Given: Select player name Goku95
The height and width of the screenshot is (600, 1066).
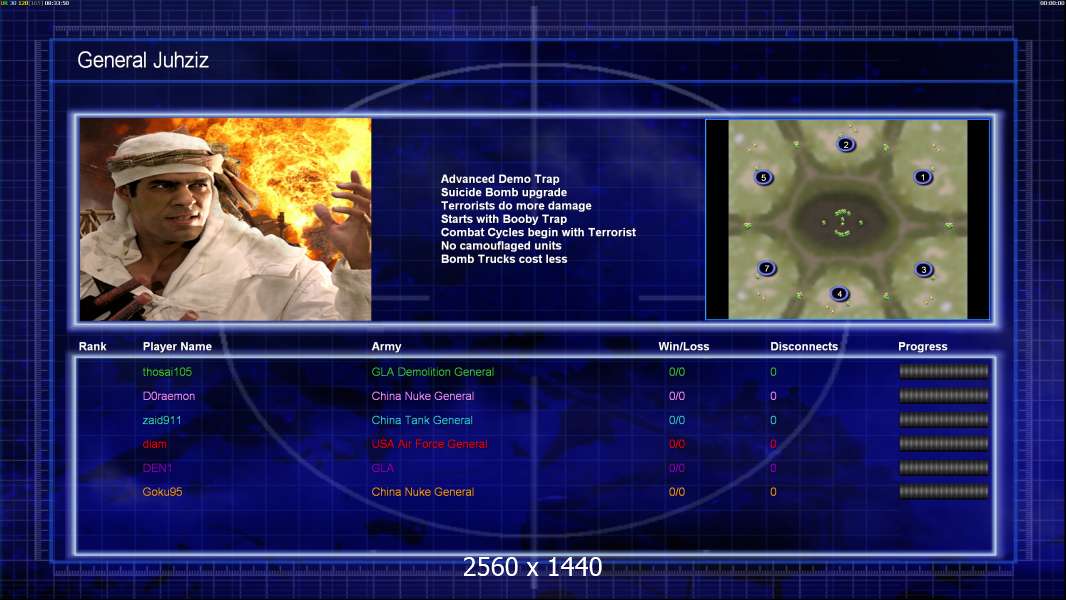Looking at the screenshot, I should (162, 492).
